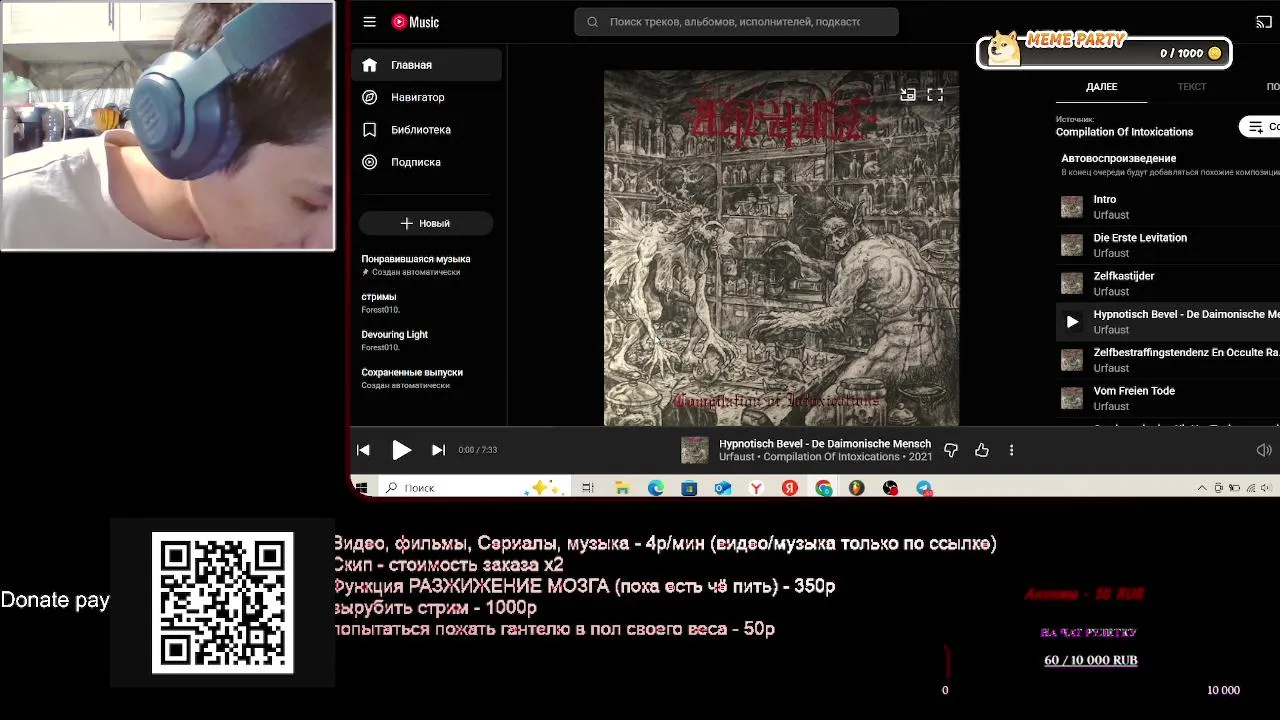
Task: Like the current track
Action: pos(982,450)
